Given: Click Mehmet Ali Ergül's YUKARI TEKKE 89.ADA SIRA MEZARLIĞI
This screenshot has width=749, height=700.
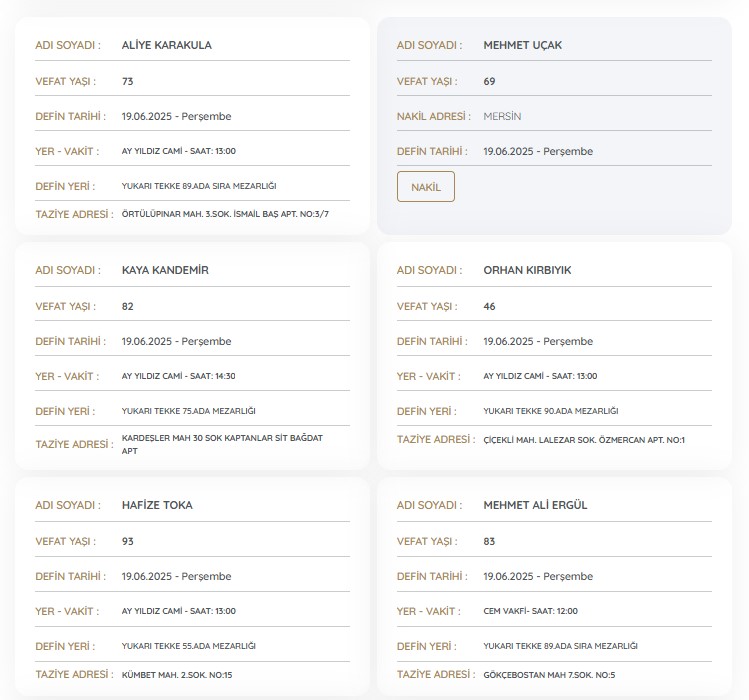Looking at the screenshot, I should pos(561,646).
